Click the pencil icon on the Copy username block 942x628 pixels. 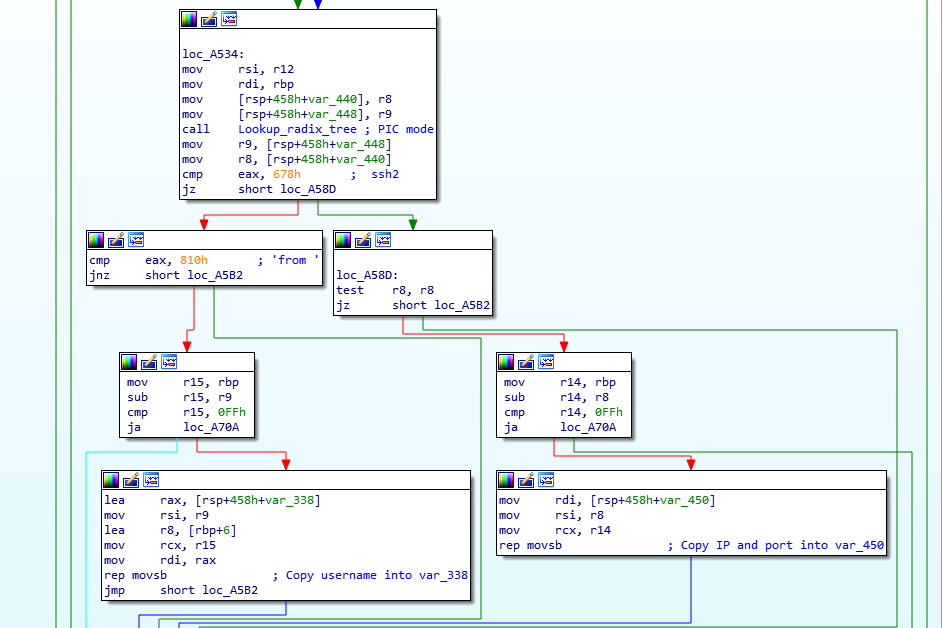130,479
